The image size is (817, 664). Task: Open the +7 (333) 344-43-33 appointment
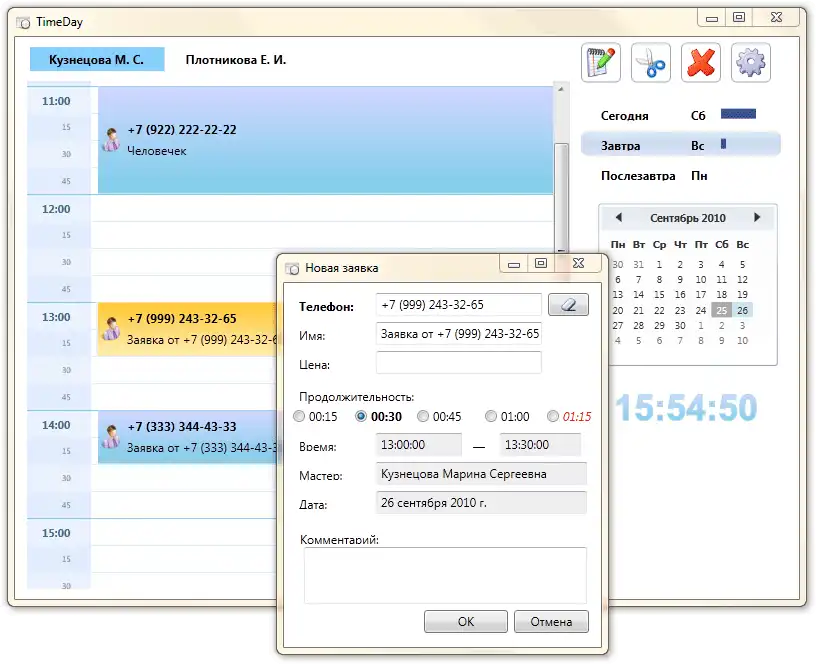pyautogui.click(x=188, y=437)
